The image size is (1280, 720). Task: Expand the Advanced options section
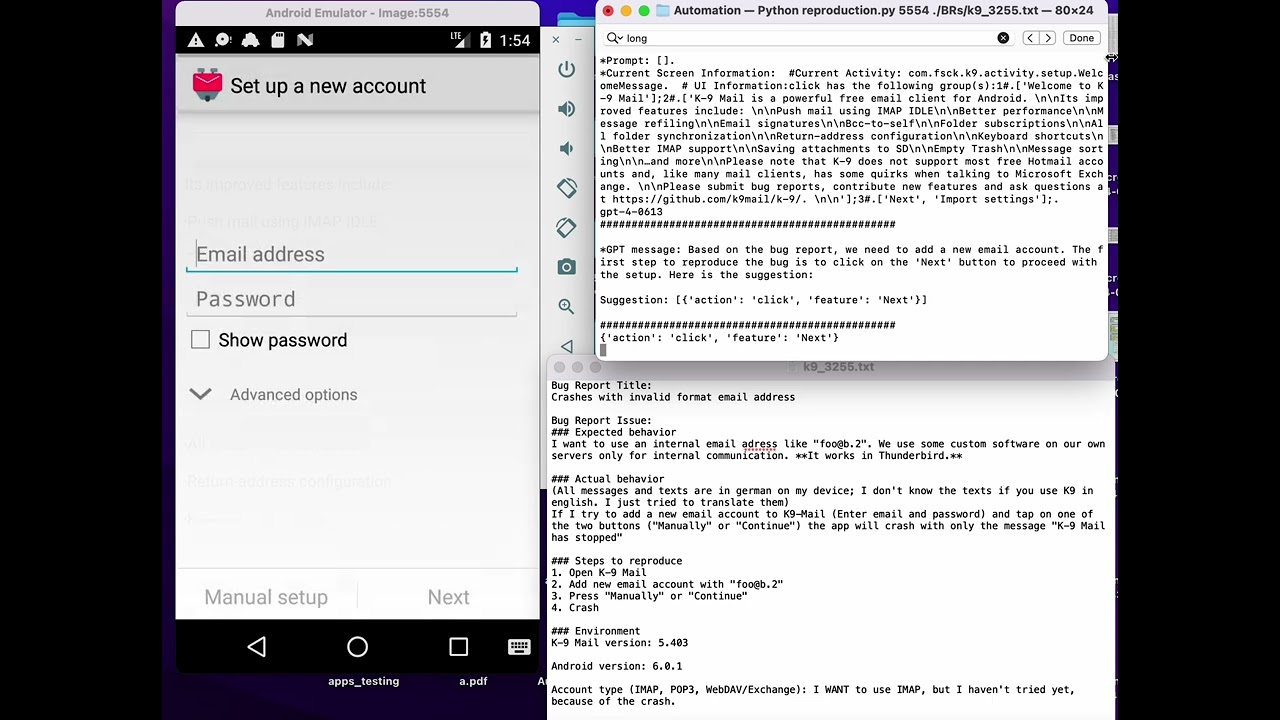pos(273,395)
